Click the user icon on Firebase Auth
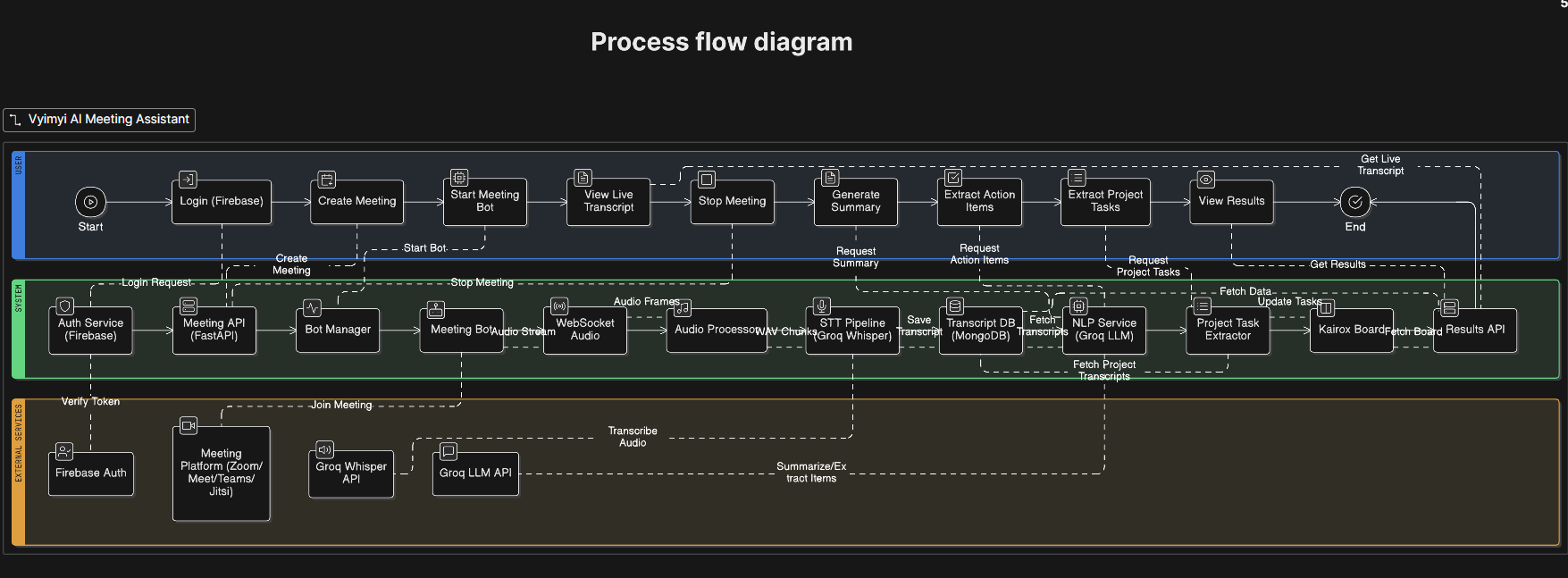 coord(64,451)
